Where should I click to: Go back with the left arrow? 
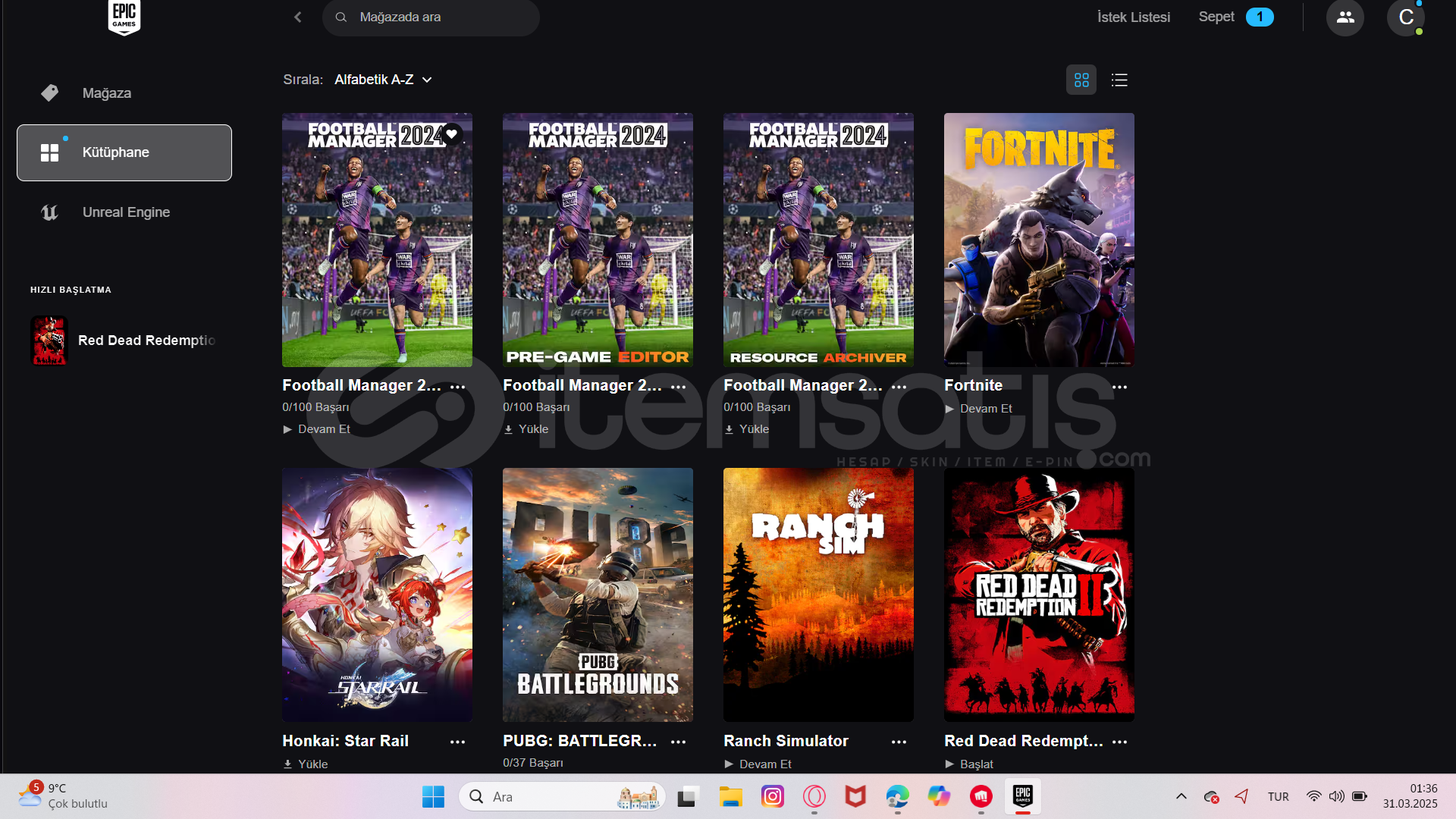point(298,17)
